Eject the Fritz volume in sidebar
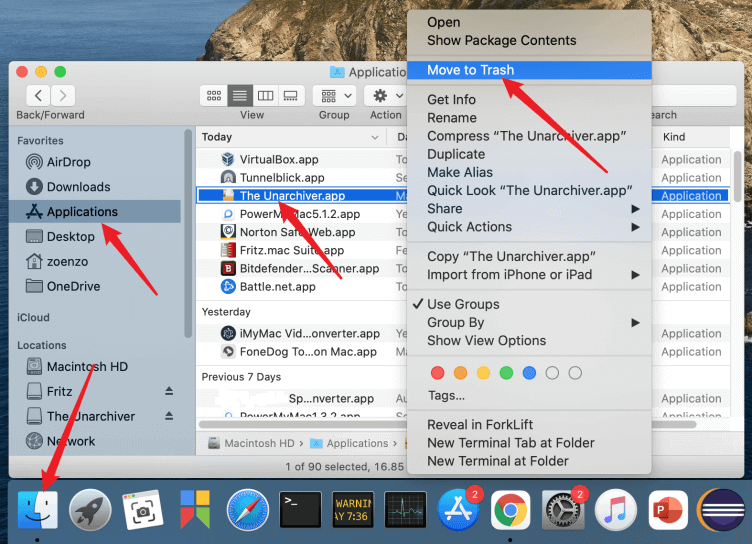Screen dimensions: 752x544 (x=169, y=392)
